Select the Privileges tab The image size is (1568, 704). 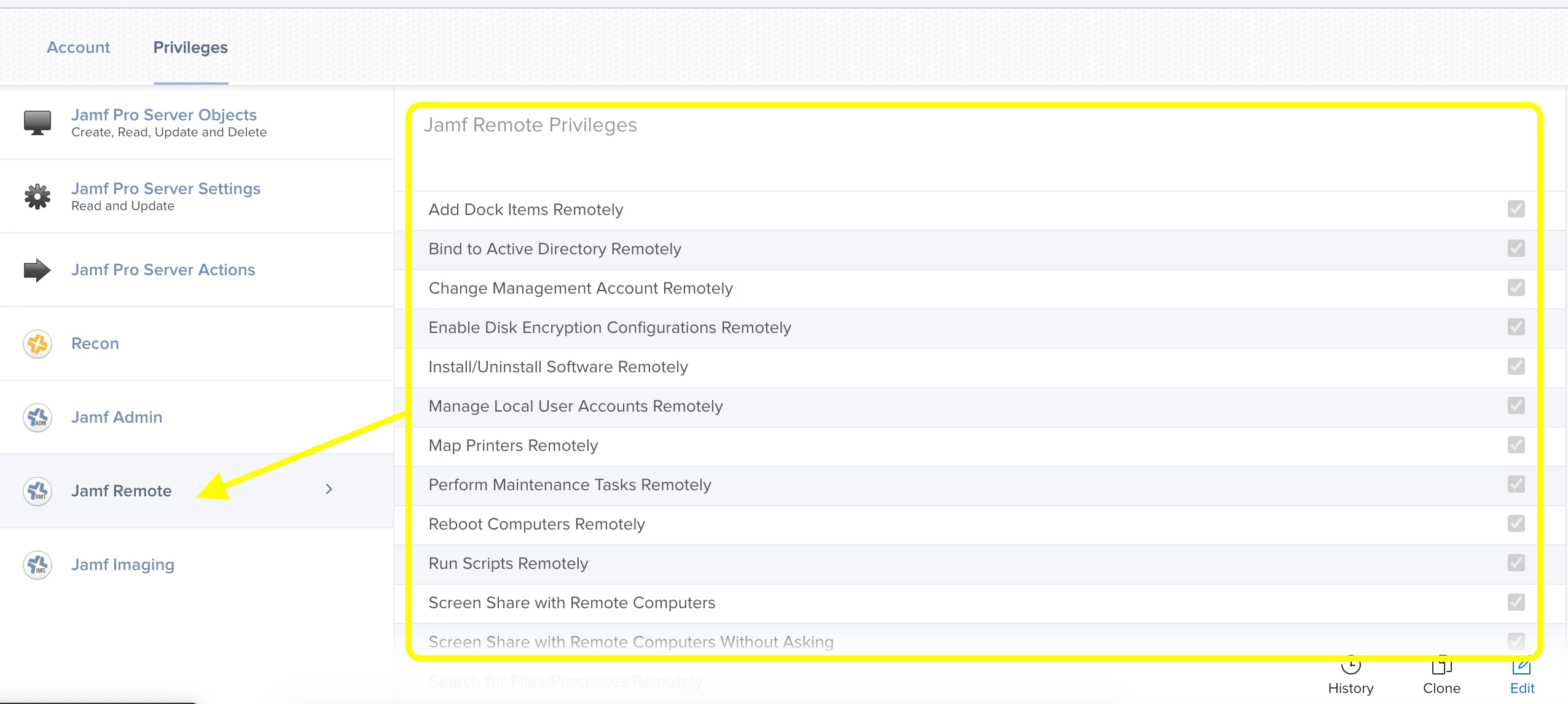pos(190,47)
